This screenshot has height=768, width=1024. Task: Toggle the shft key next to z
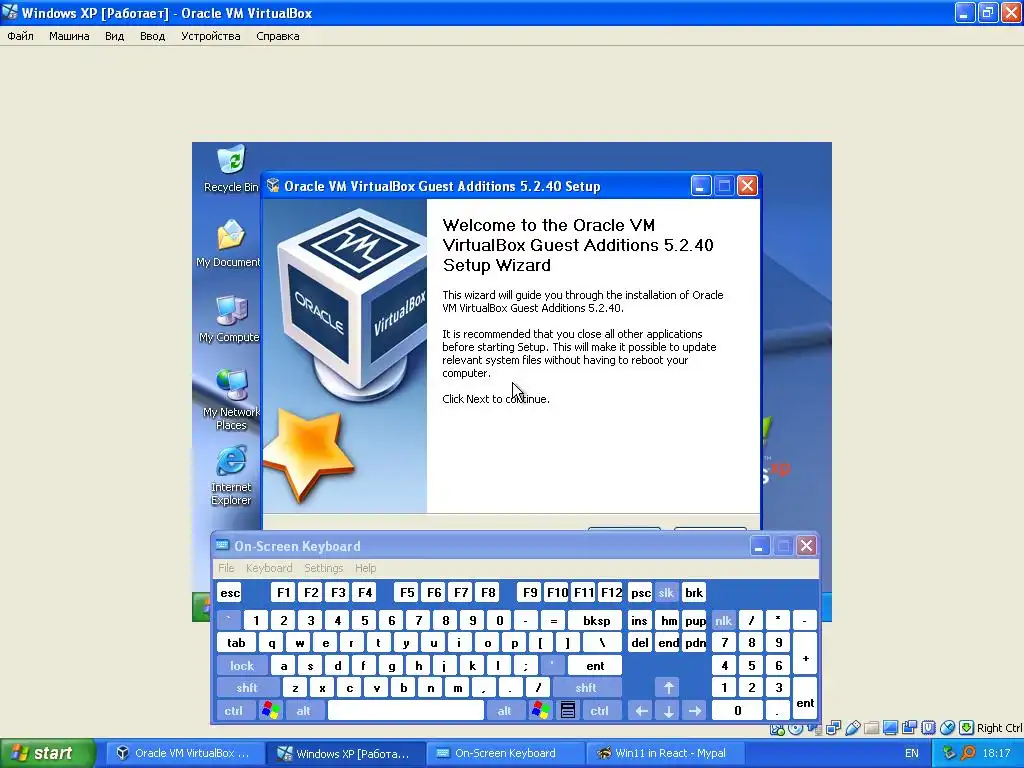click(247, 688)
